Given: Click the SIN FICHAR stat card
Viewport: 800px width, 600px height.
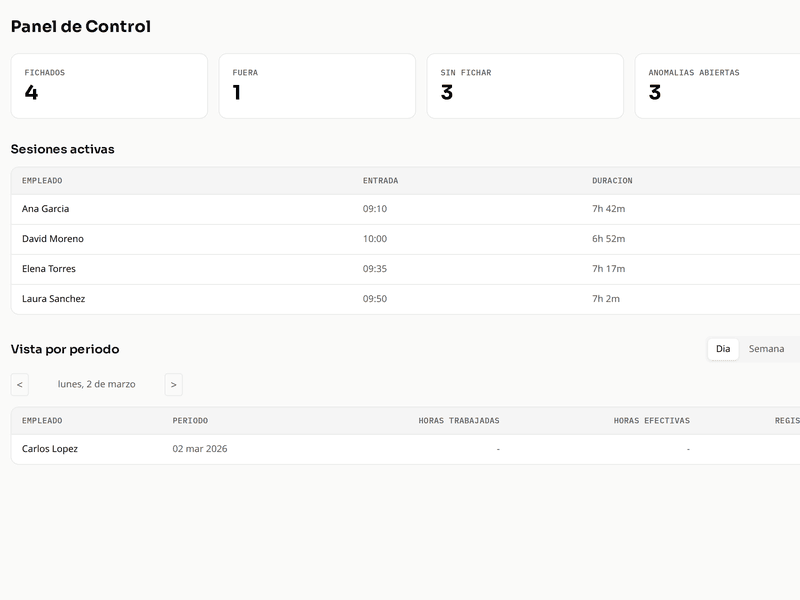Looking at the screenshot, I should click(x=527, y=85).
